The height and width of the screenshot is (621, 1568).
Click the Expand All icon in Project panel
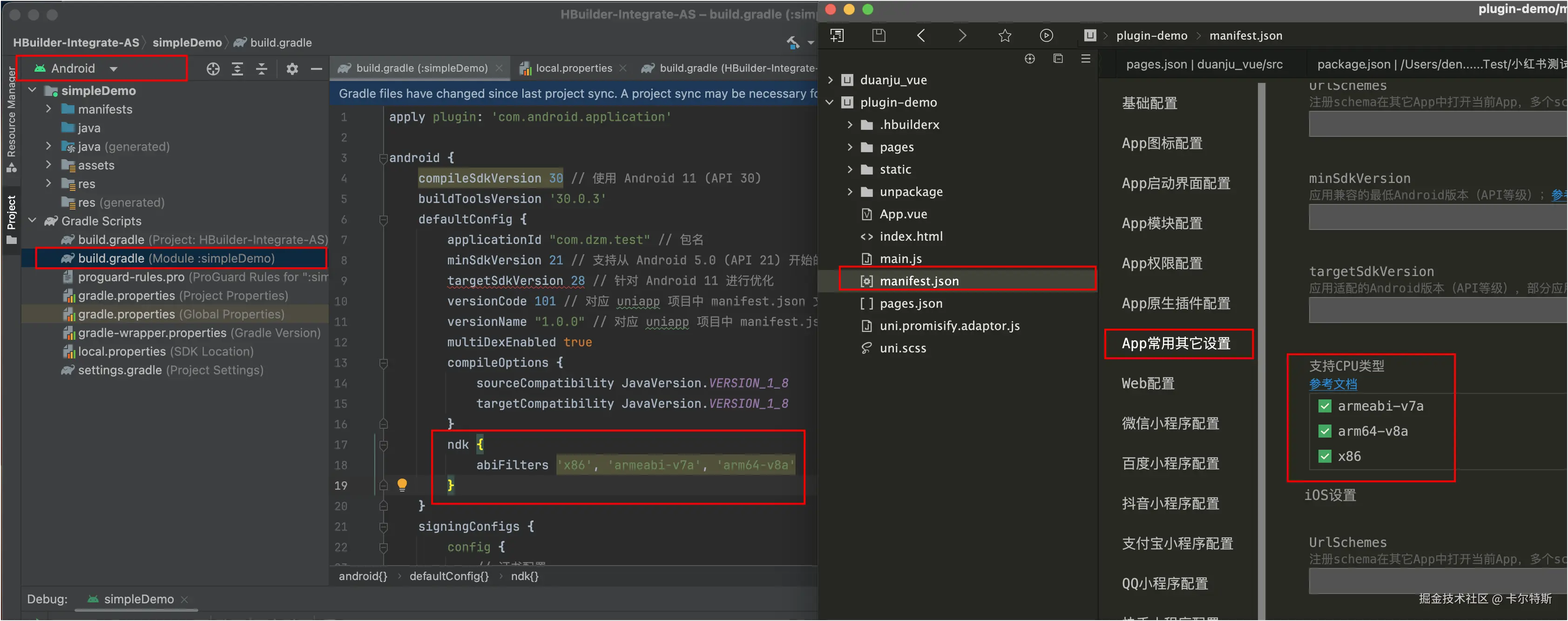pyautogui.click(x=237, y=69)
